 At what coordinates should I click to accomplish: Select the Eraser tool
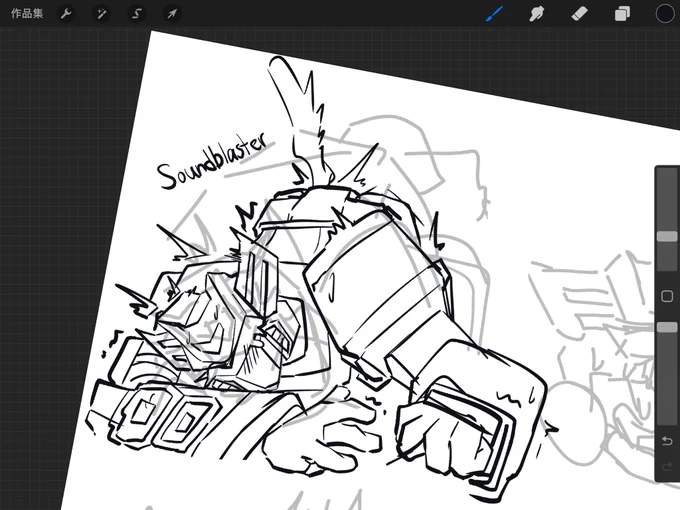coord(579,14)
